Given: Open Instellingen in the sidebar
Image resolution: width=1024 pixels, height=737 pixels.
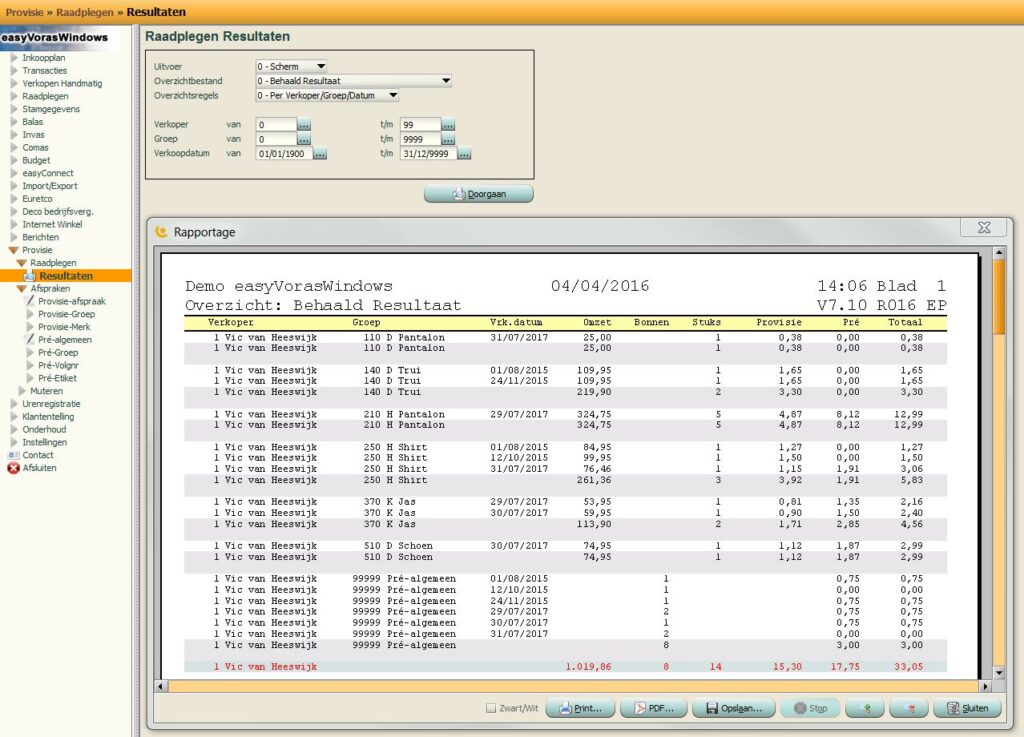Looking at the screenshot, I should (44, 443).
